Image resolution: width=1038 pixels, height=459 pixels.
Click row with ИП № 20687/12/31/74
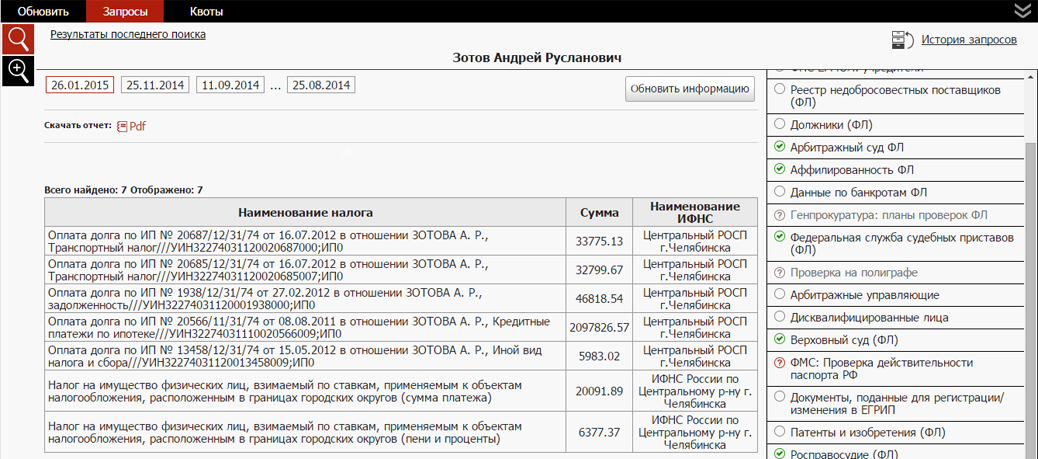pyautogui.click(x=401, y=242)
